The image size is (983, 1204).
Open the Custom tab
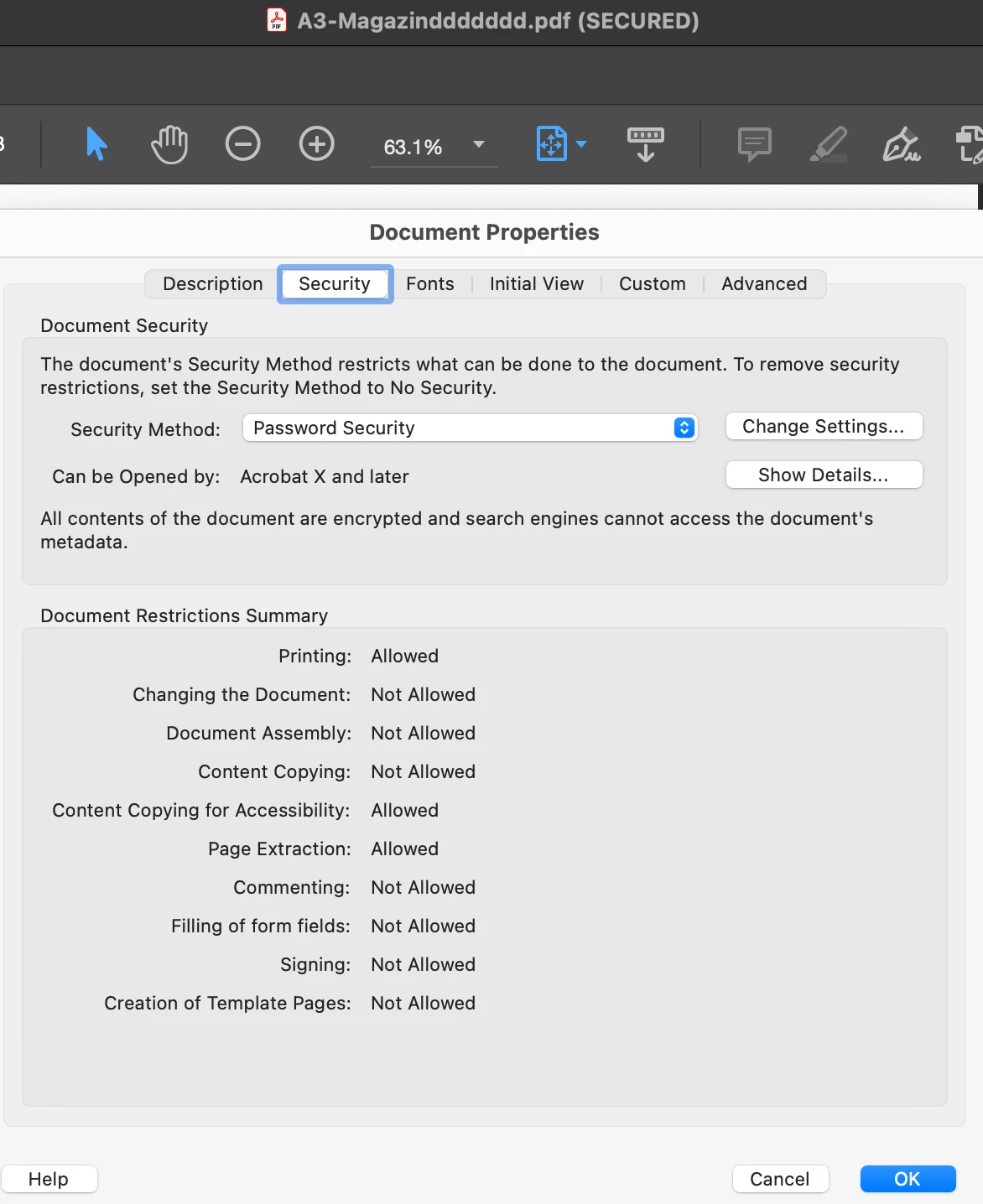tap(653, 284)
